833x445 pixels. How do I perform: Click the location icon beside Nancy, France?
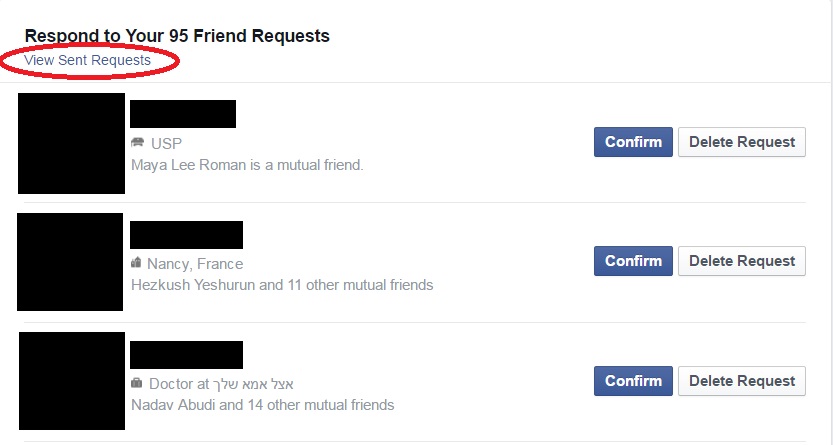pyautogui.click(x=137, y=263)
